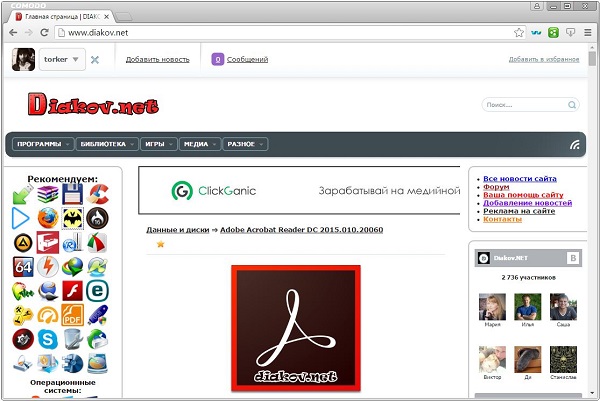
Task: Open 'Все новости сайта' link
Action: 520,179
